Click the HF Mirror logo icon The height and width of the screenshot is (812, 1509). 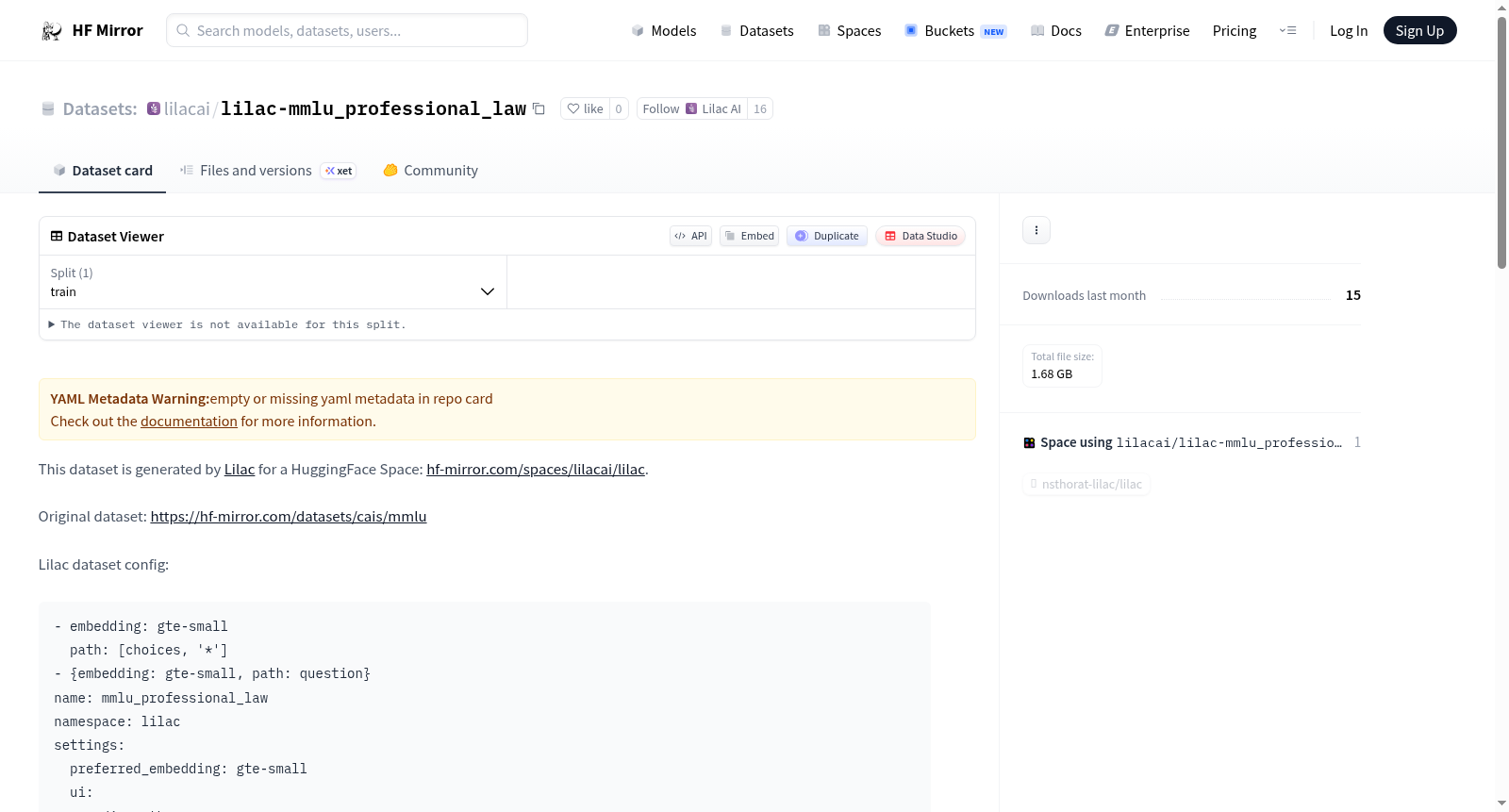pyautogui.click(x=52, y=31)
